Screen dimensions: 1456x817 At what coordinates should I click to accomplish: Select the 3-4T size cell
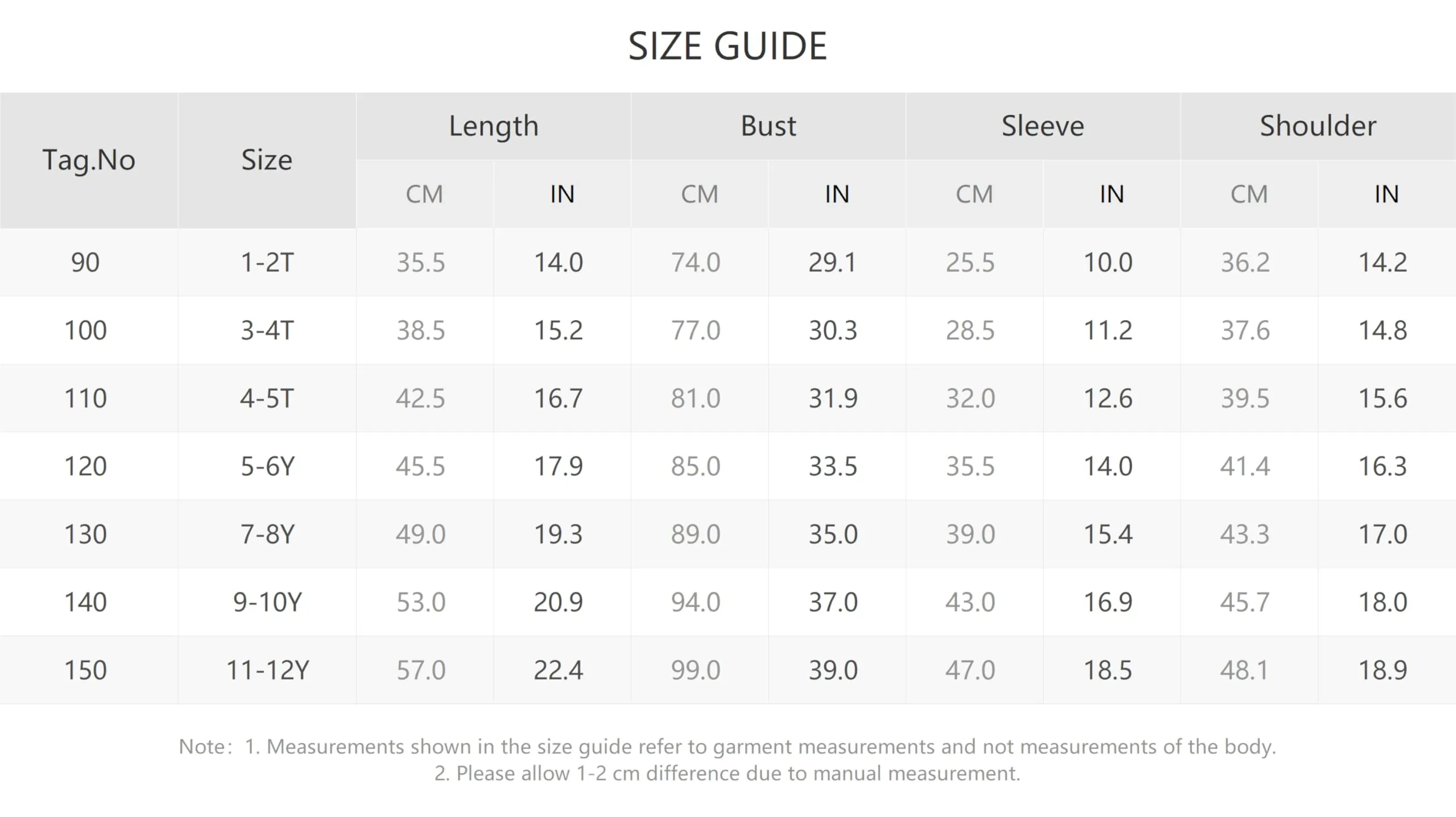pyautogui.click(x=267, y=330)
